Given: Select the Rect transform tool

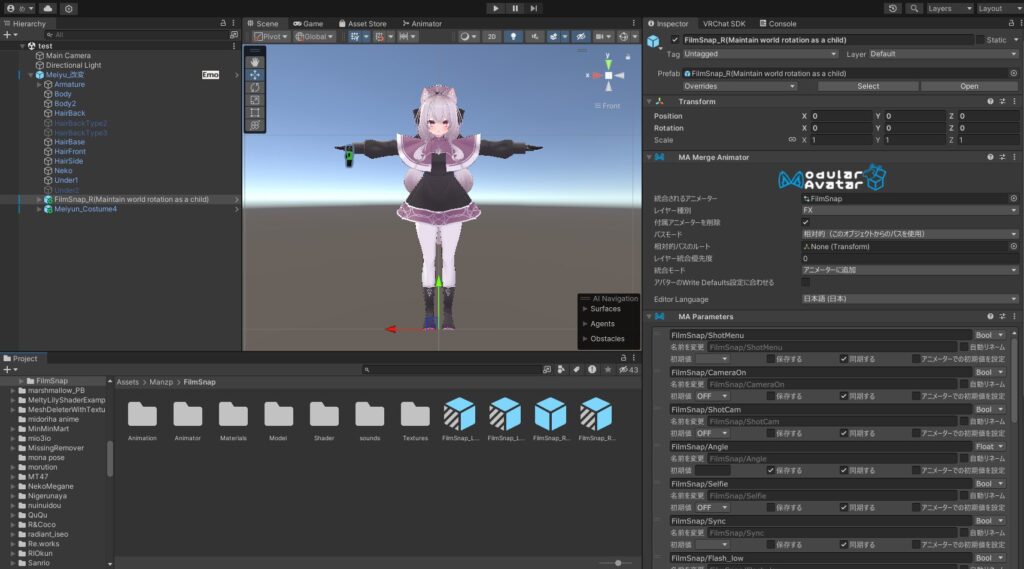Looking at the screenshot, I should pyautogui.click(x=255, y=113).
